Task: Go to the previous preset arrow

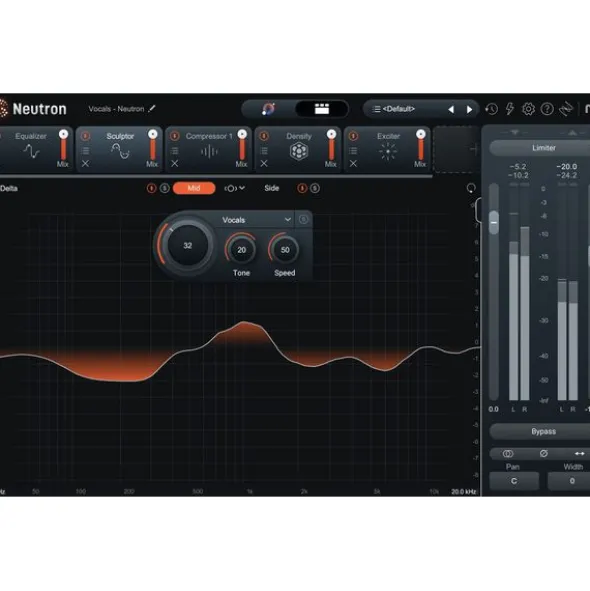Action: tap(451, 109)
